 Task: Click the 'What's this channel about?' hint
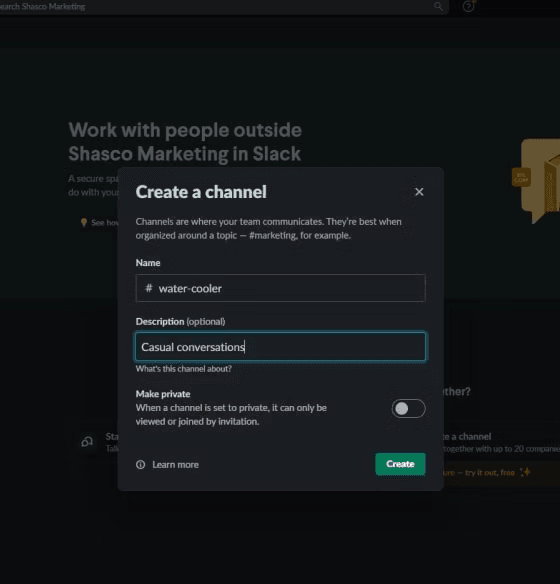[184, 369]
